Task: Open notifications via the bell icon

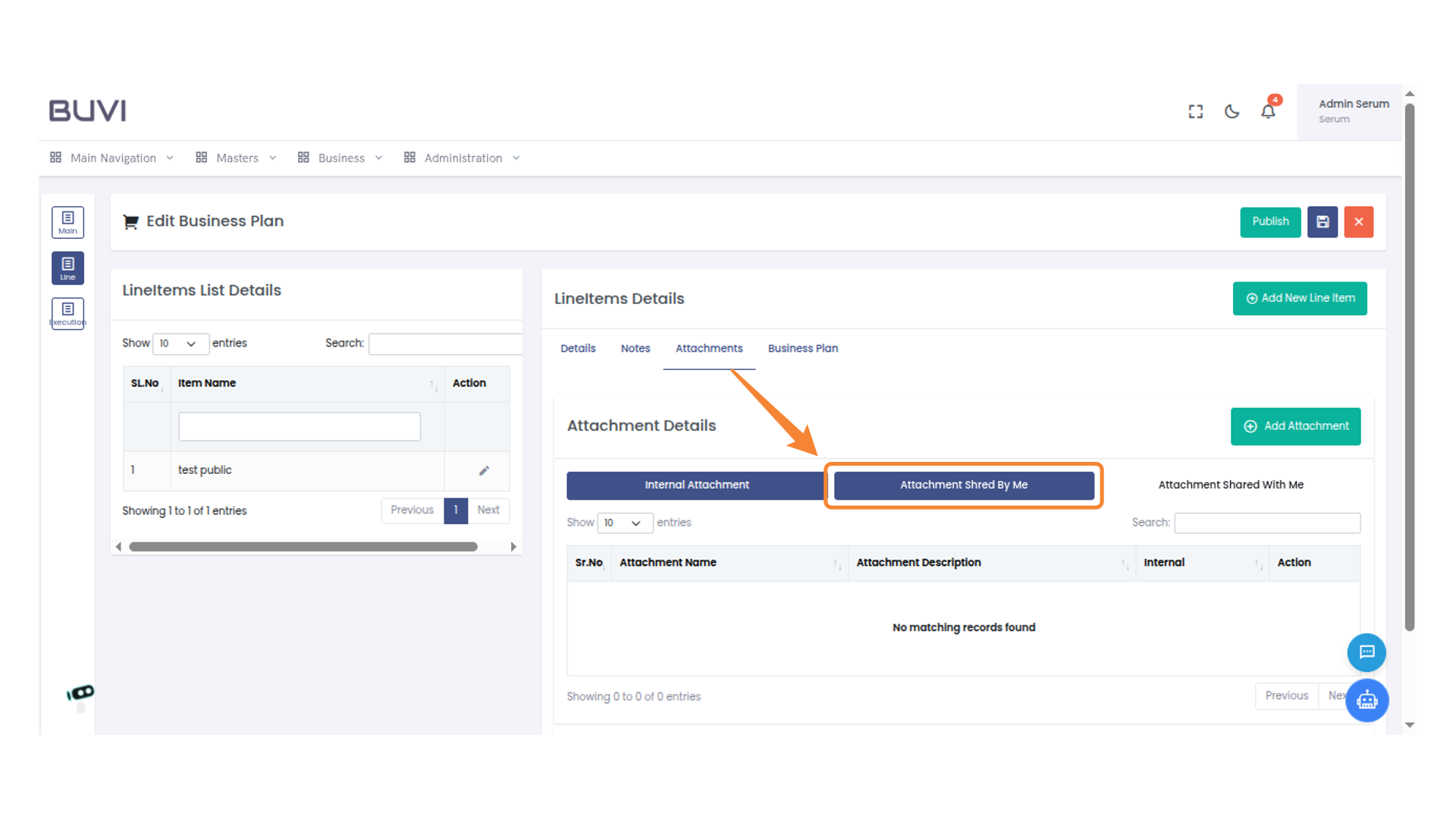Action: (1267, 111)
